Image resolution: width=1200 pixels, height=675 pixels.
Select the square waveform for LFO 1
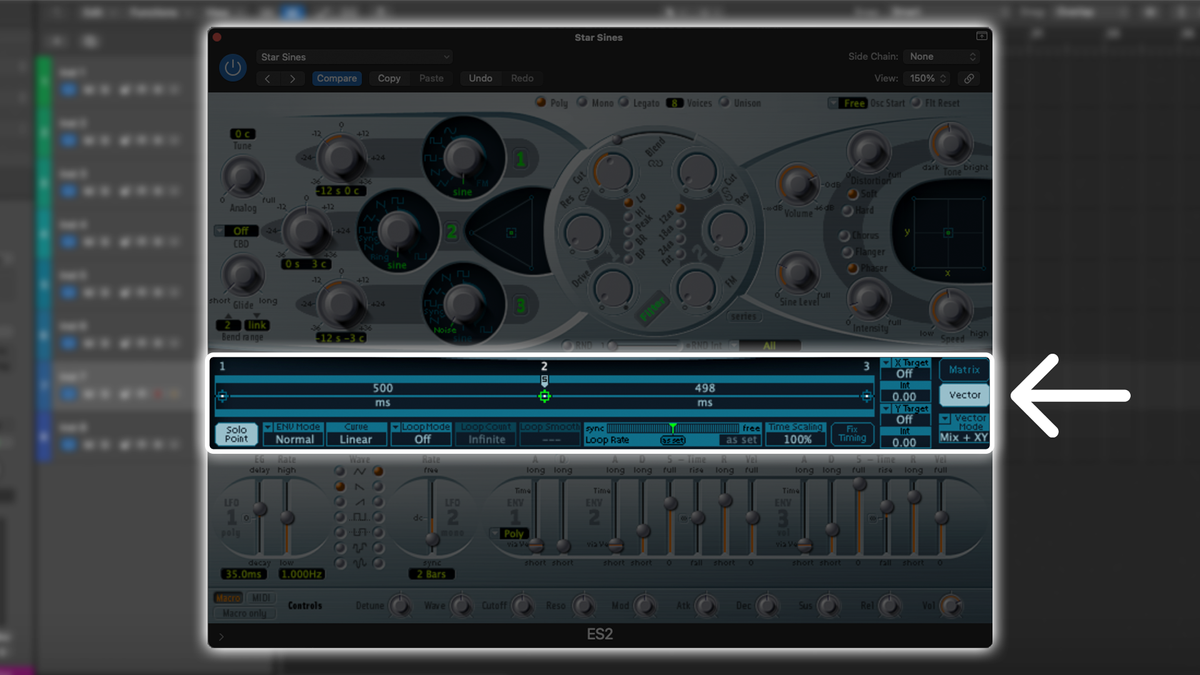click(x=341, y=517)
